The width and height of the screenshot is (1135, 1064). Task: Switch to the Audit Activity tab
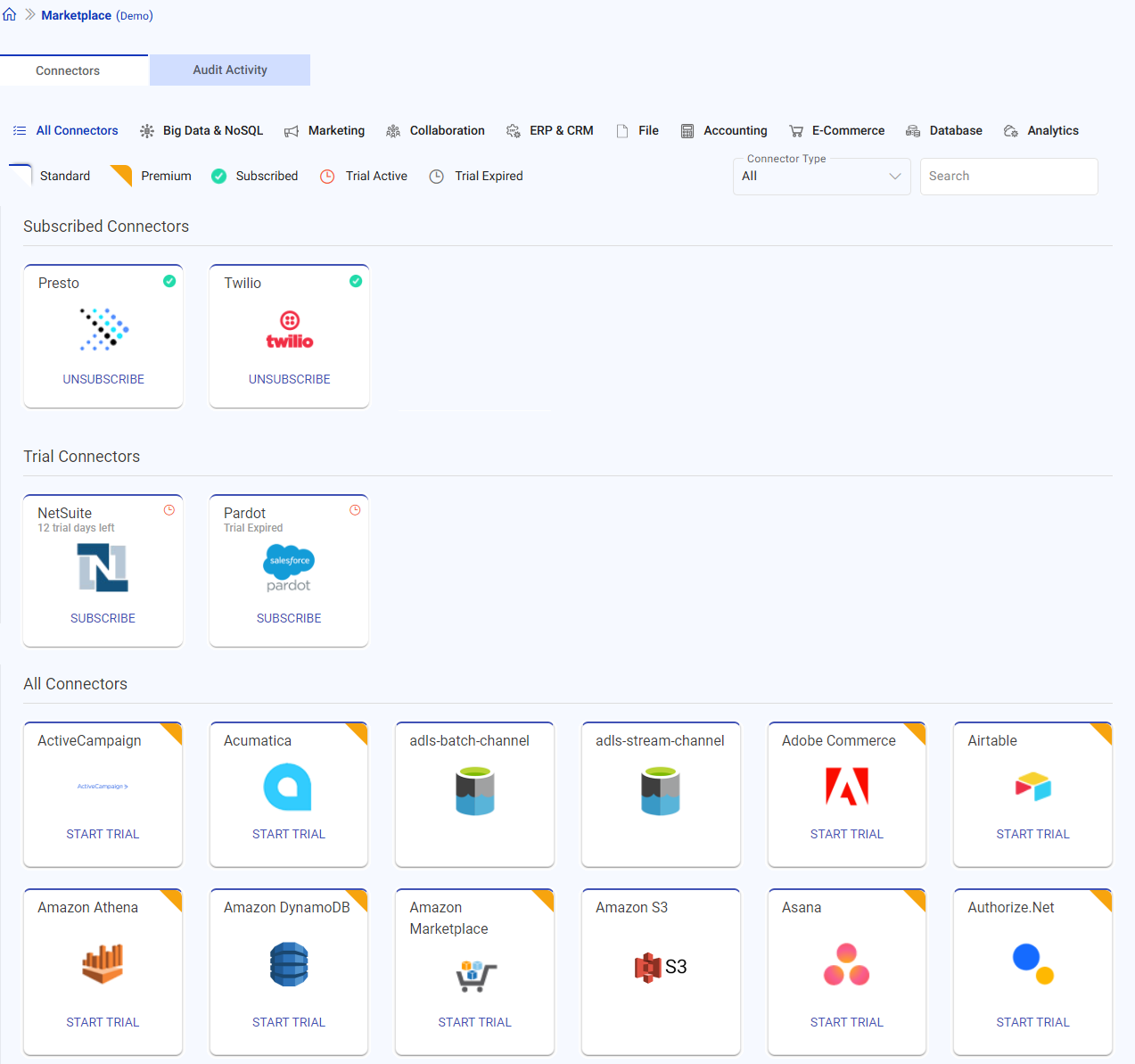(230, 70)
